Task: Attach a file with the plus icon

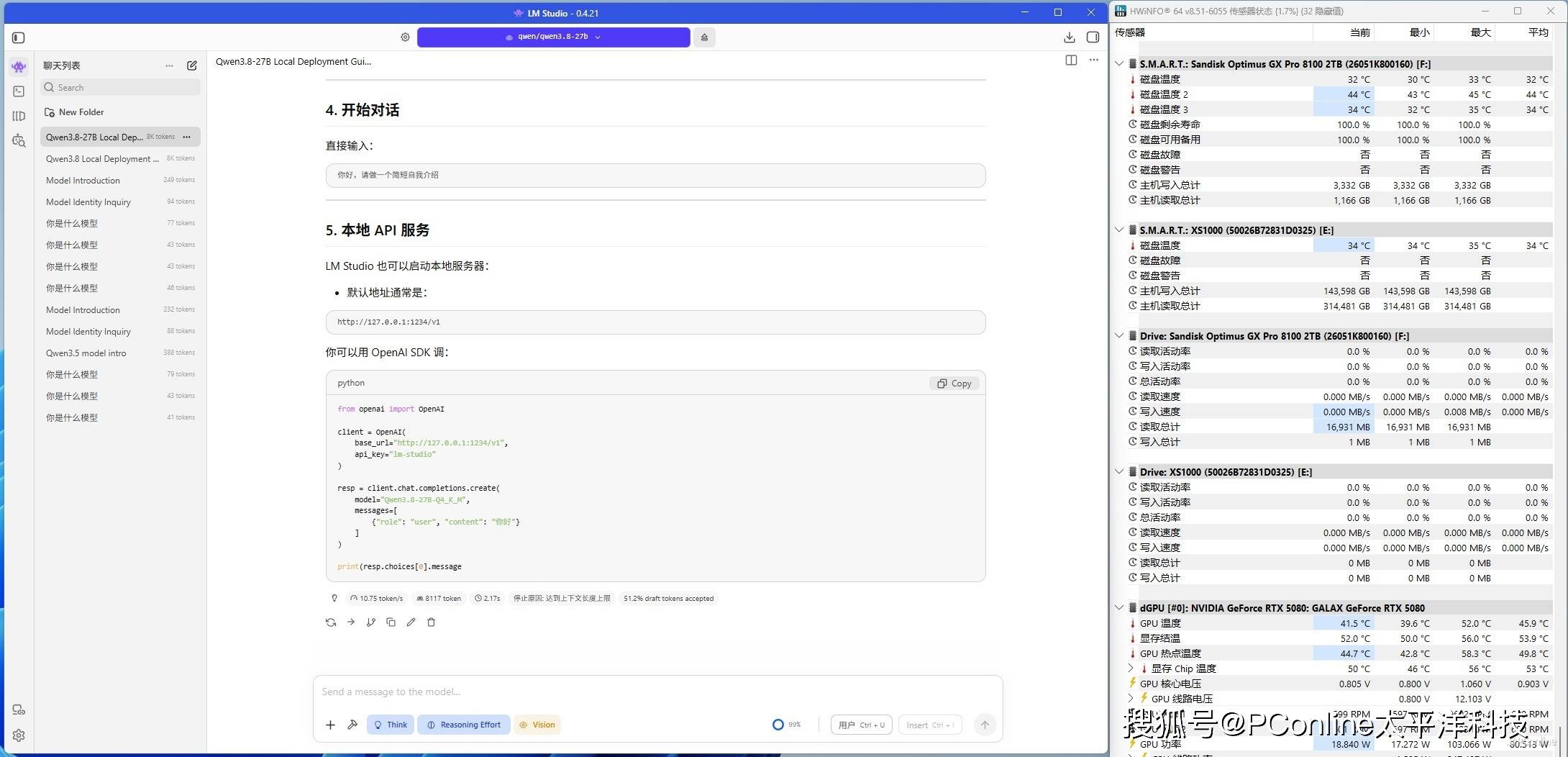Action: 330,725
